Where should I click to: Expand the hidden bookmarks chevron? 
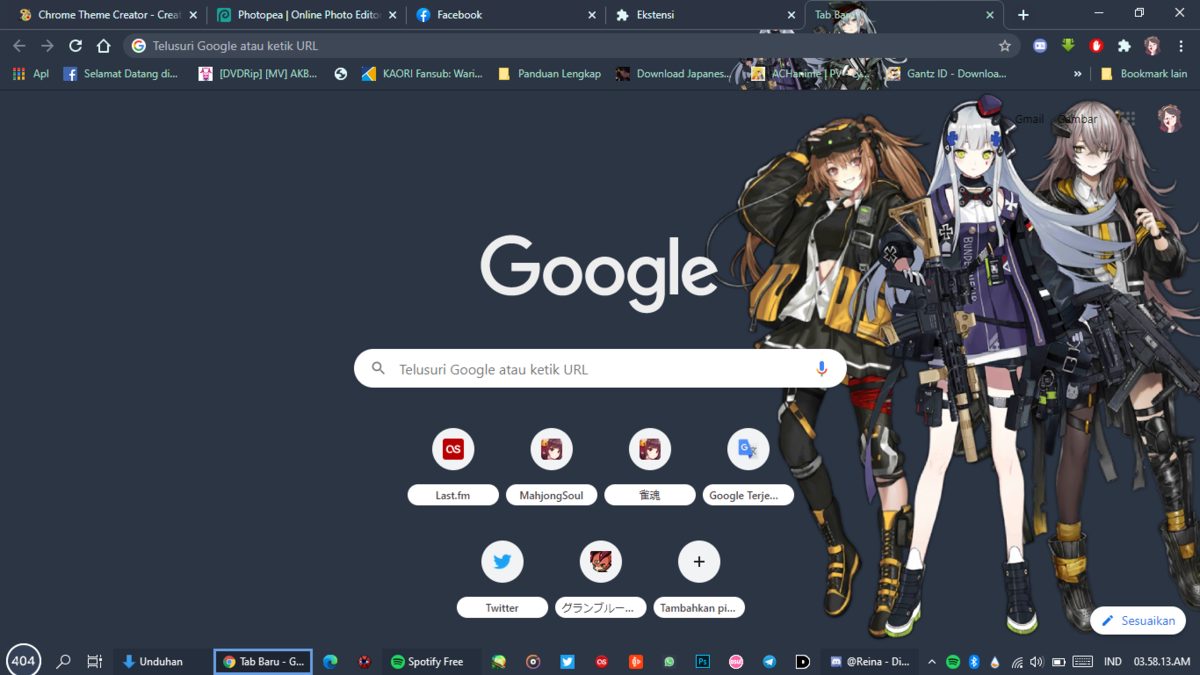click(x=1077, y=74)
